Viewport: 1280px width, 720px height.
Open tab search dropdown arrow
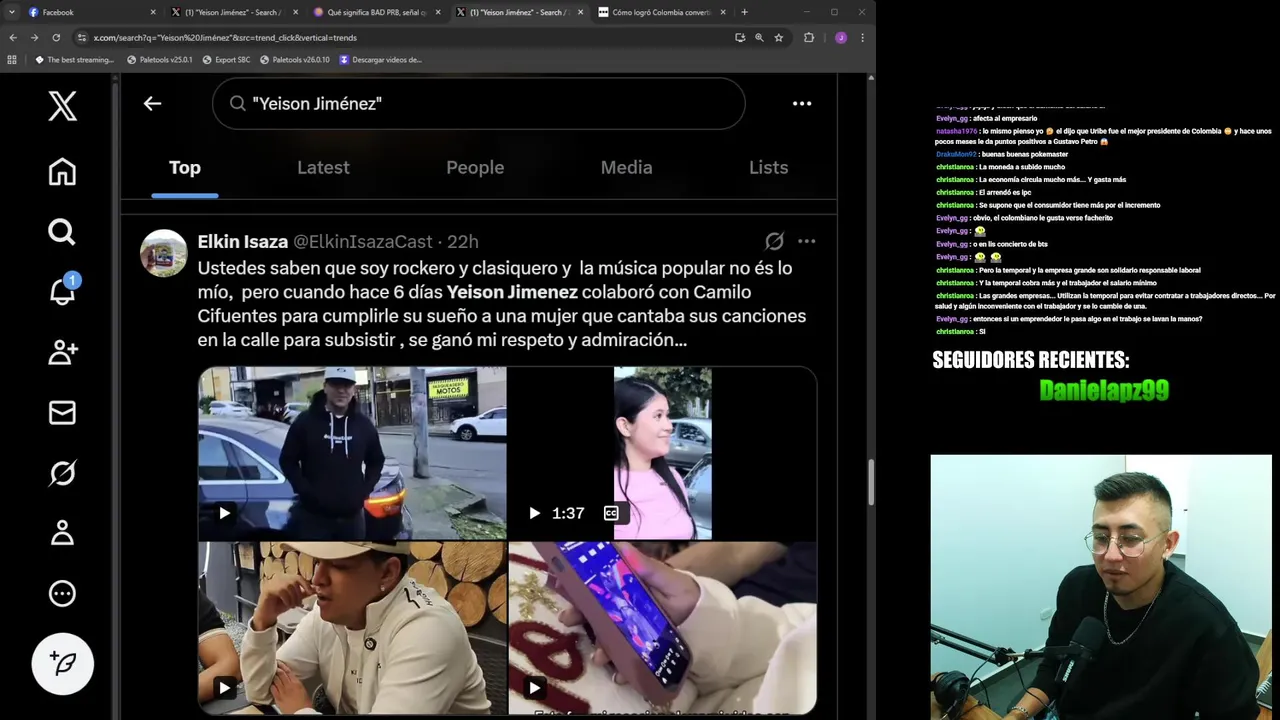11,12
